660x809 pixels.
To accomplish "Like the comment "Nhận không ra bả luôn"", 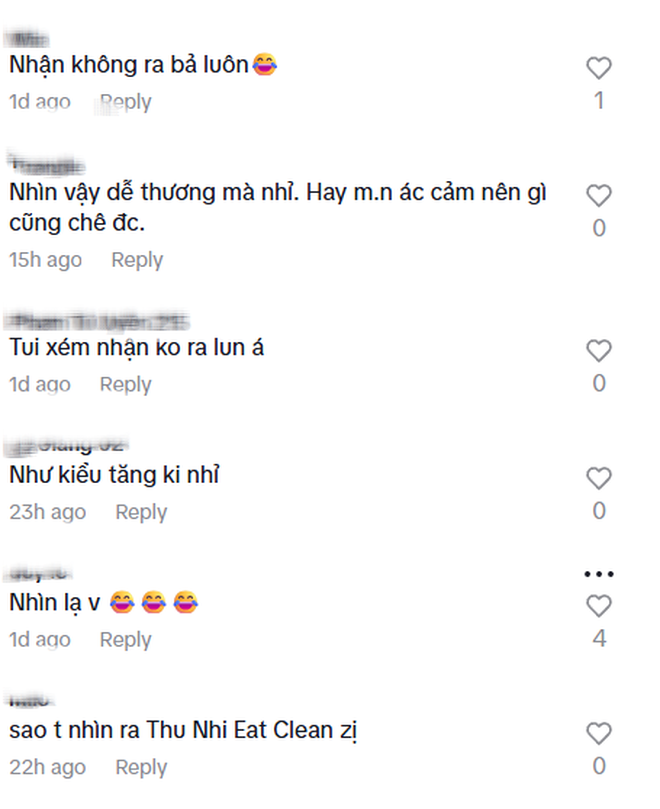I will pos(598,67).
